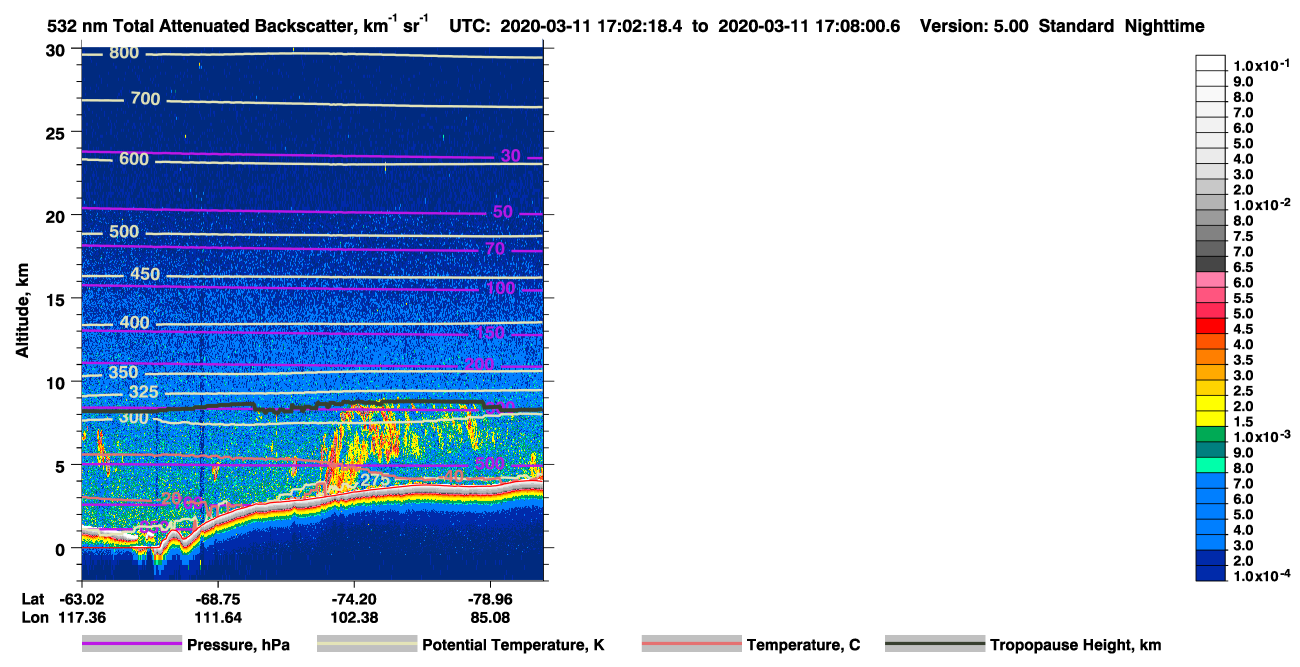Click the 700 potential temperature contour label
Viewport: 1300px width, 667px height.
coord(145,99)
